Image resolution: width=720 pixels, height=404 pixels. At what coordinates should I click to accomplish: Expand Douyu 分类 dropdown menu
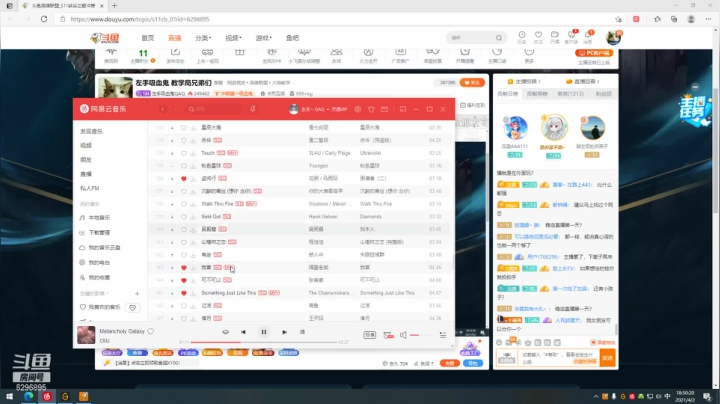click(x=203, y=38)
